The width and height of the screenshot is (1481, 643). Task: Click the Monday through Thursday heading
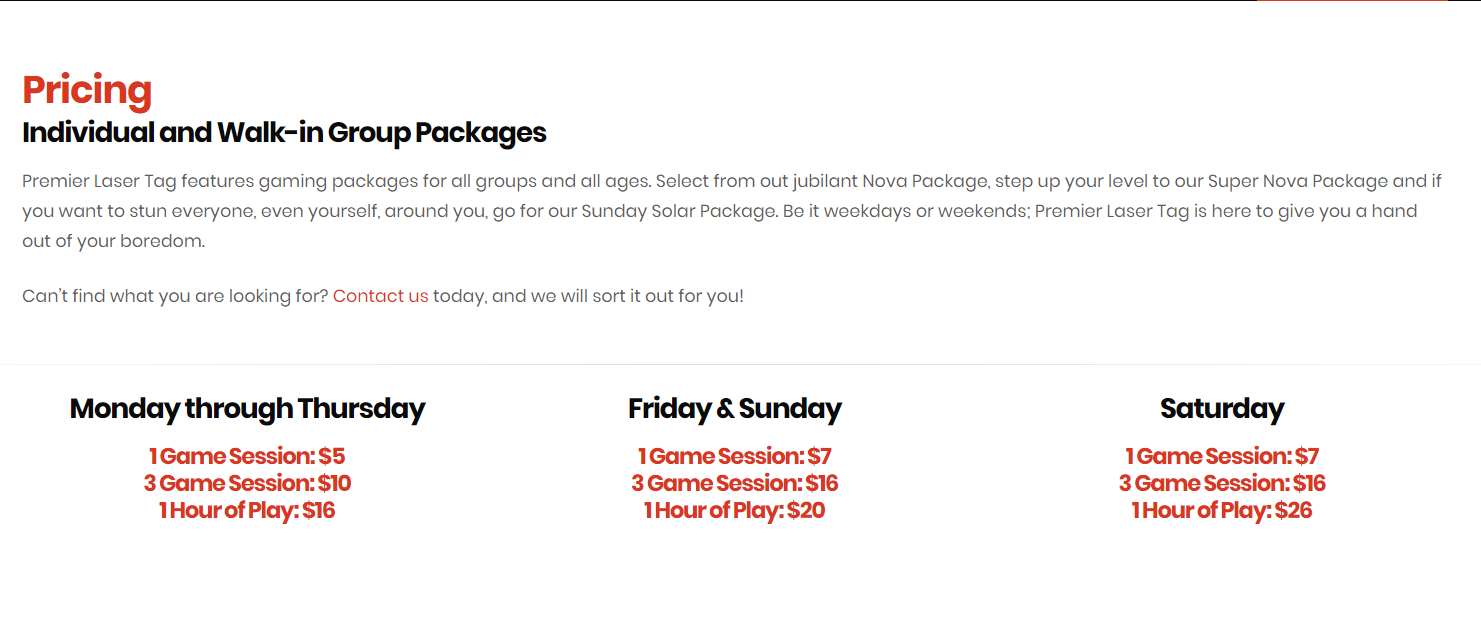[x=247, y=409]
